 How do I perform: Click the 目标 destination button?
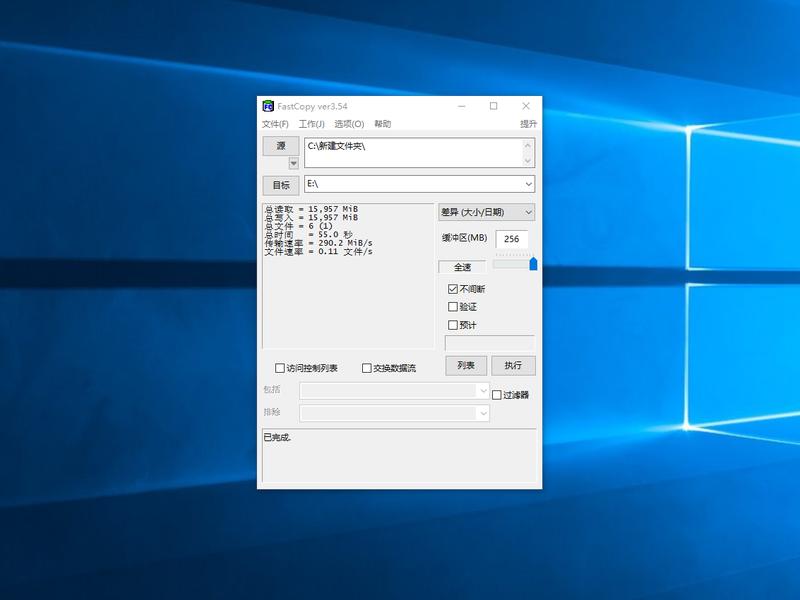[x=281, y=185]
